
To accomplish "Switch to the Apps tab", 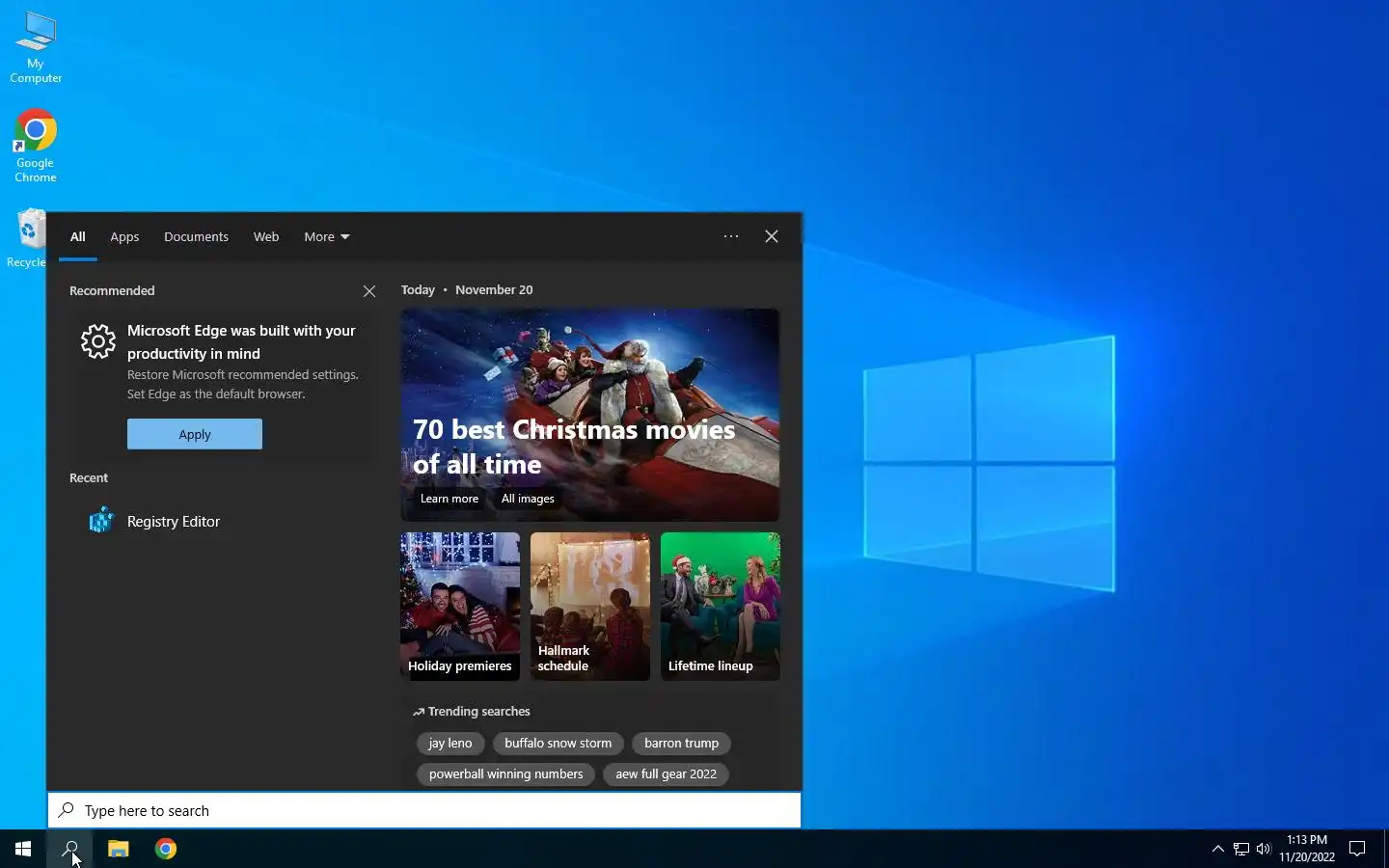I will pos(124,236).
